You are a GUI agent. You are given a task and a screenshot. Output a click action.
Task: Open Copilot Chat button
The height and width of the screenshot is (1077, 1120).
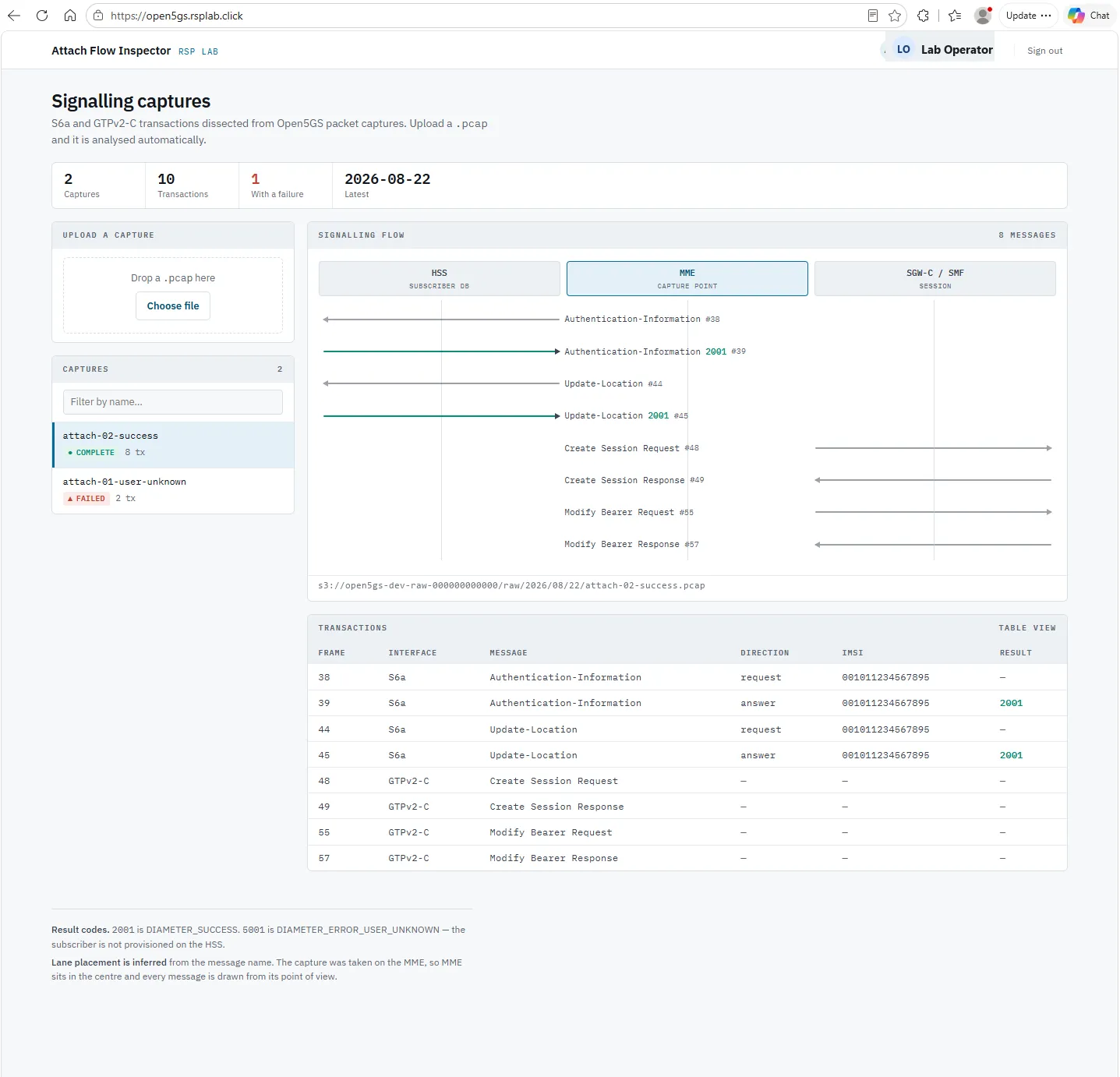pos(1089,16)
